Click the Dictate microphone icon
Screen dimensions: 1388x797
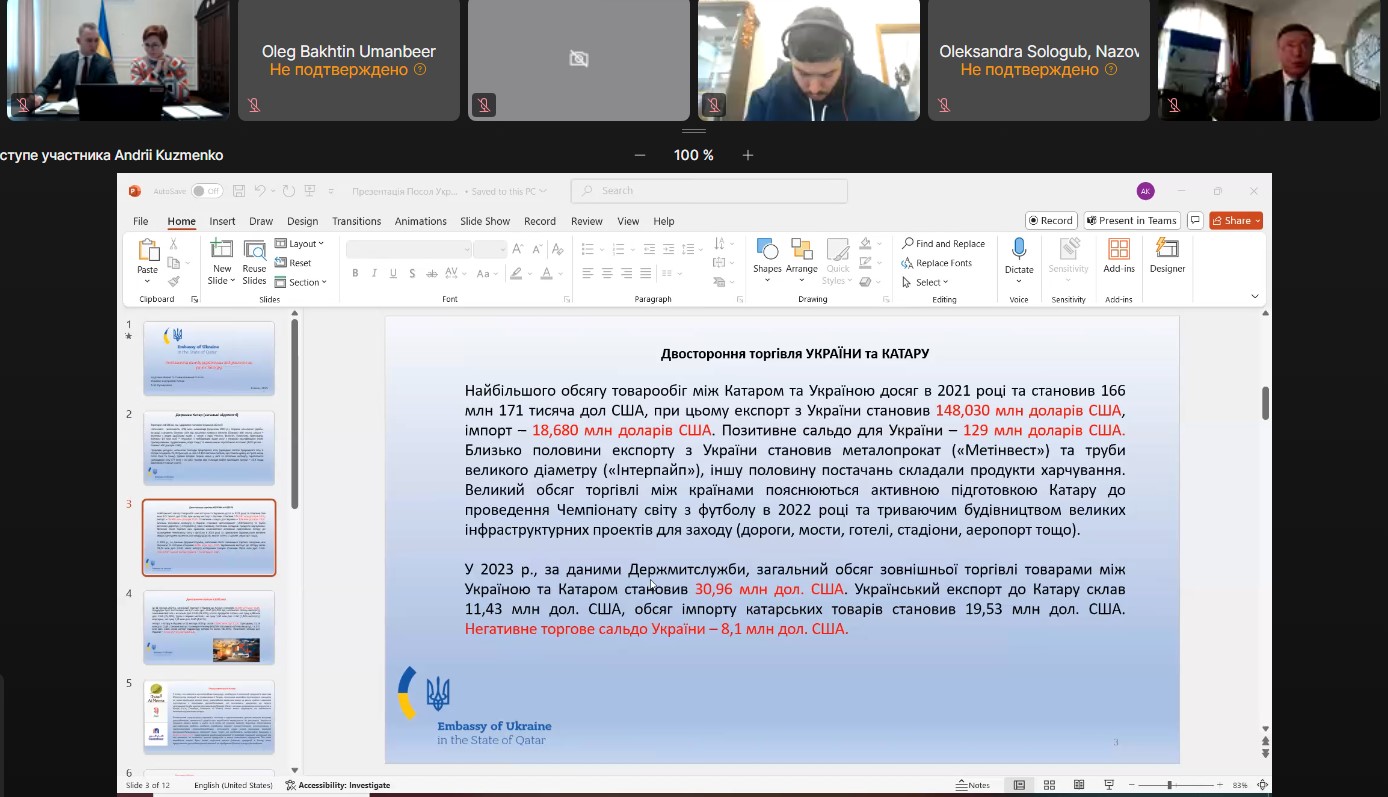tap(1019, 250)
